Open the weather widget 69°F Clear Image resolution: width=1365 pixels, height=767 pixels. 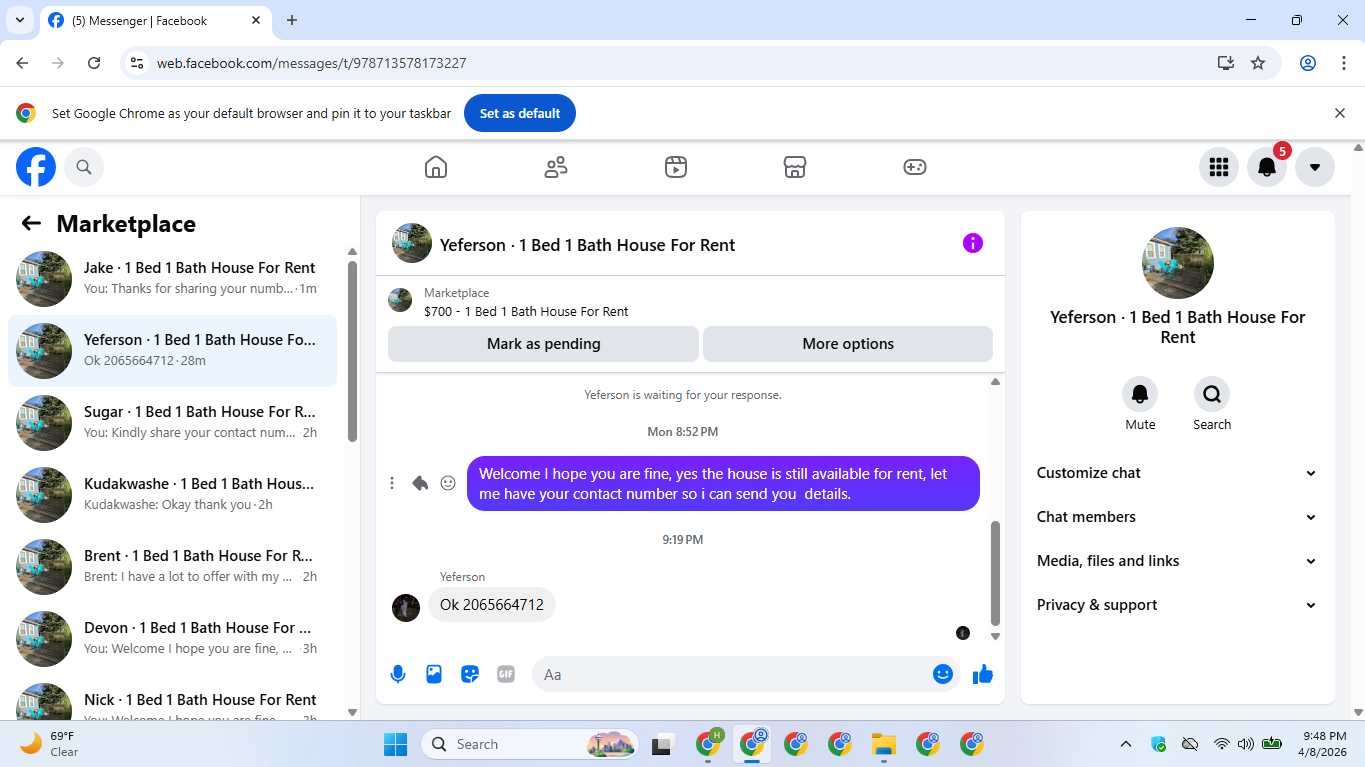[50, 744]
